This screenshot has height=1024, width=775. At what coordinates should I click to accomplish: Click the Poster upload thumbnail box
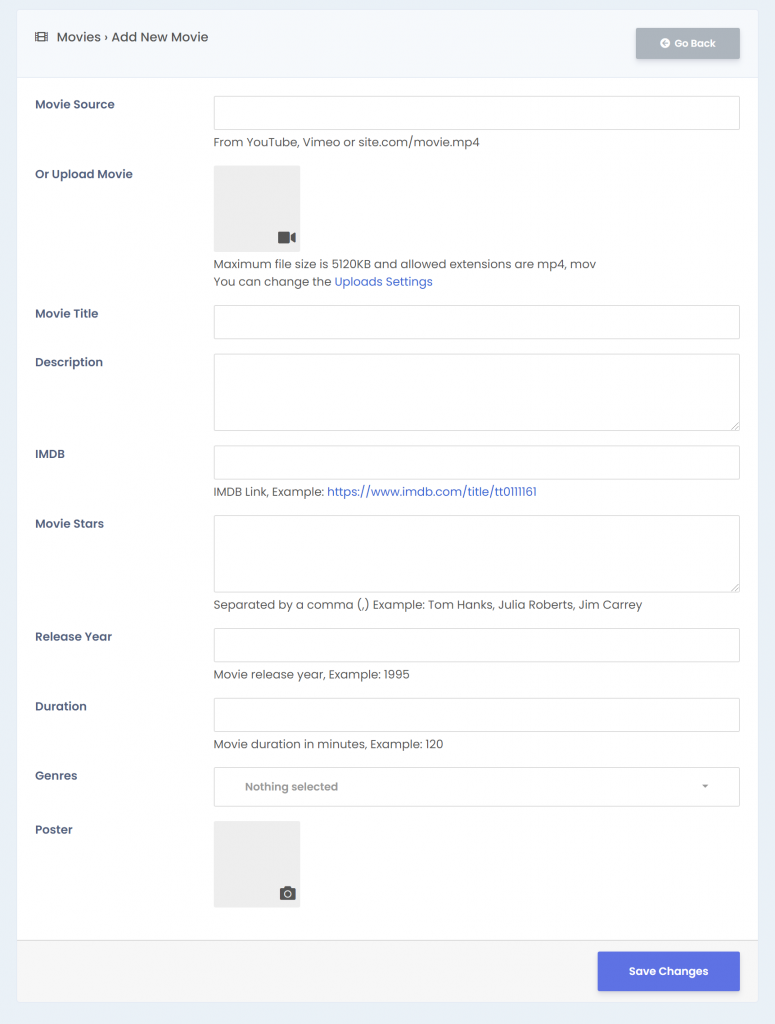257,864
